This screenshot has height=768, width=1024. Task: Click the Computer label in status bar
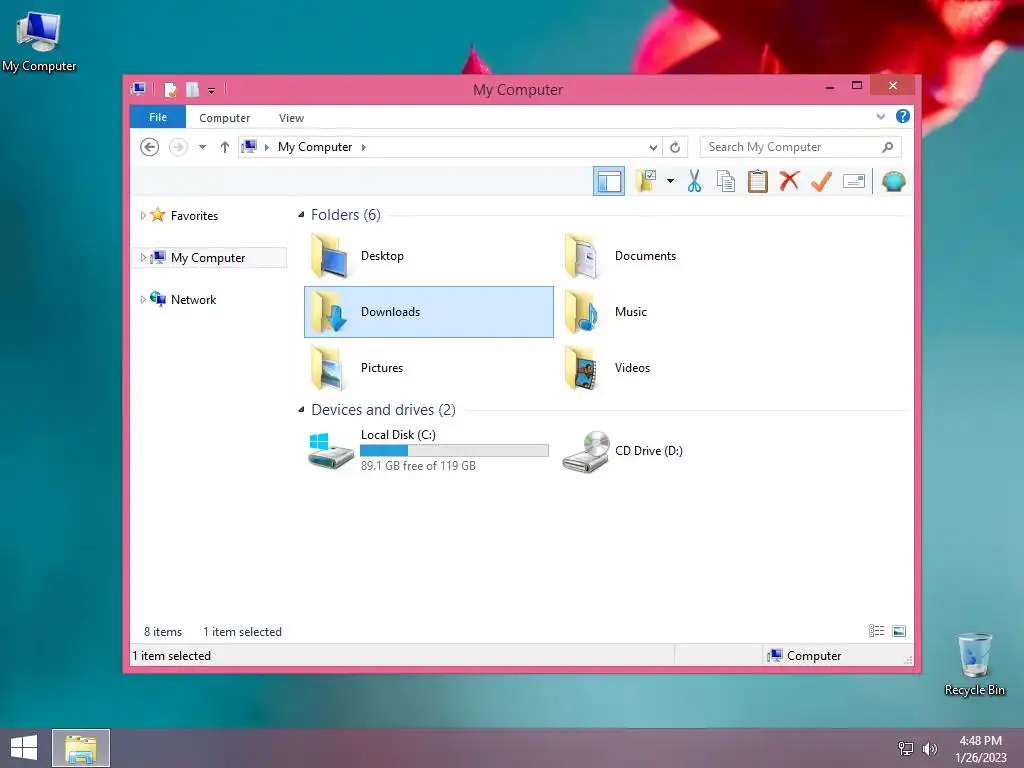pos(814,656)
